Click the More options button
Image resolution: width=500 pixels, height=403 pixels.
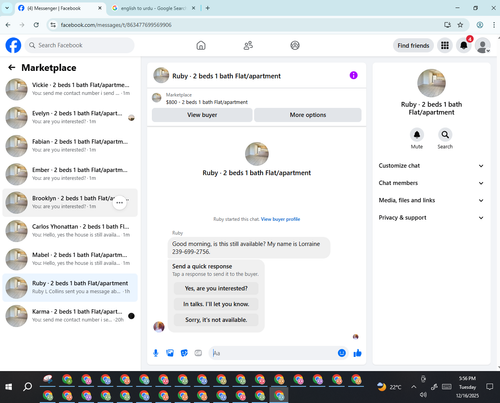pyautogui.click(x=308, y=115)
